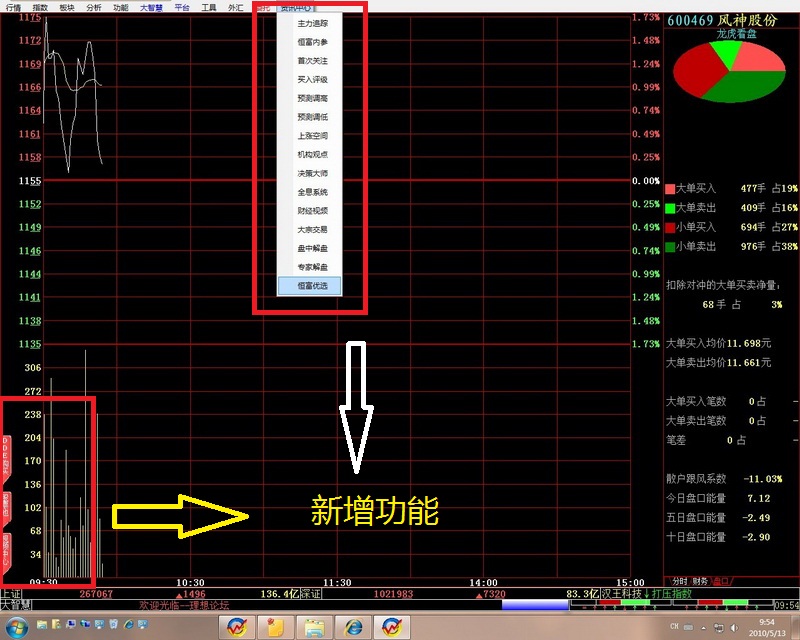Open the 行情 menu
This screenshot has height=640, width=800.
13,8
